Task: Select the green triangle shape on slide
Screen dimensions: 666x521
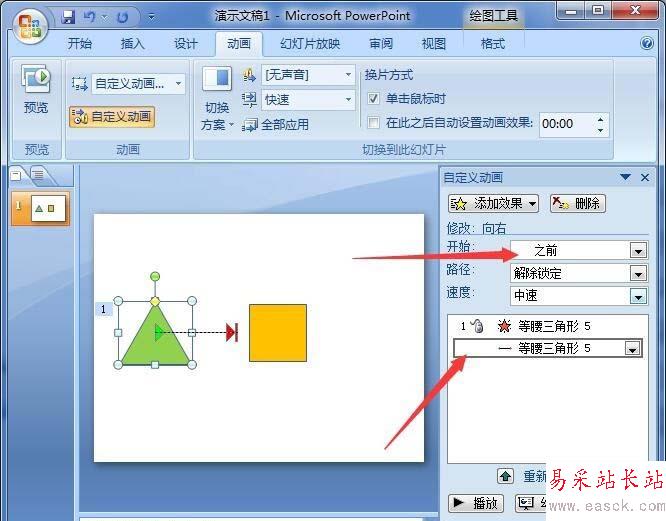Action: pyautogui.click(x=155, y=335)
